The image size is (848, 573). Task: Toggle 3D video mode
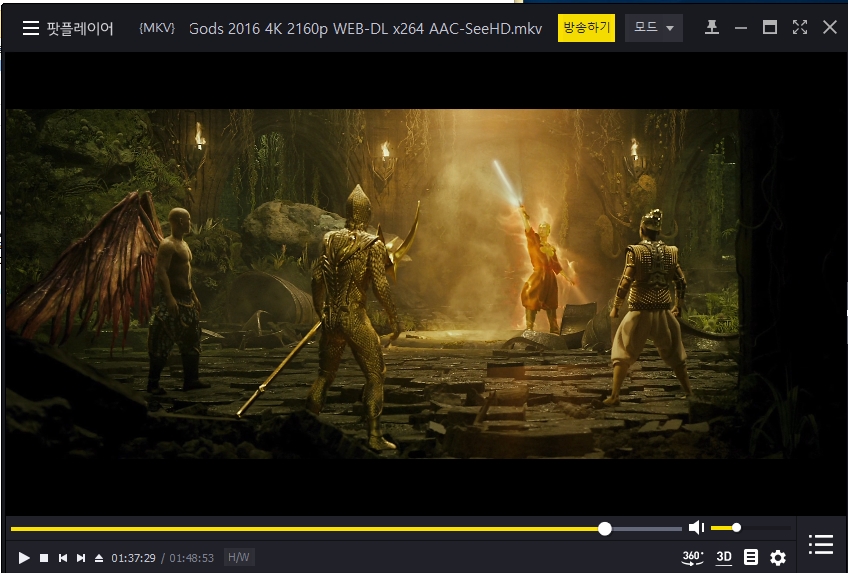coord(724,557)
